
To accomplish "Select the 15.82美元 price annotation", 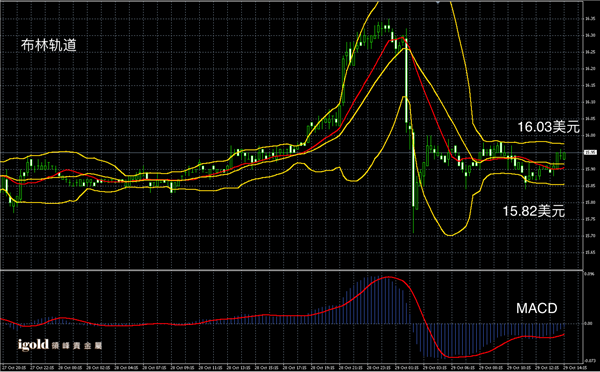I will pyautogui.click(x=533, y=211).
